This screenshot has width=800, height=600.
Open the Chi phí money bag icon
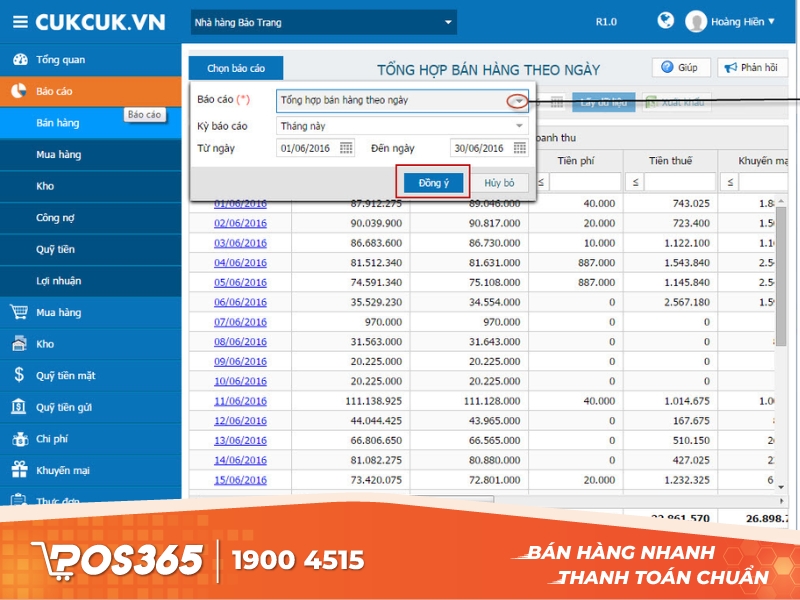19,439
